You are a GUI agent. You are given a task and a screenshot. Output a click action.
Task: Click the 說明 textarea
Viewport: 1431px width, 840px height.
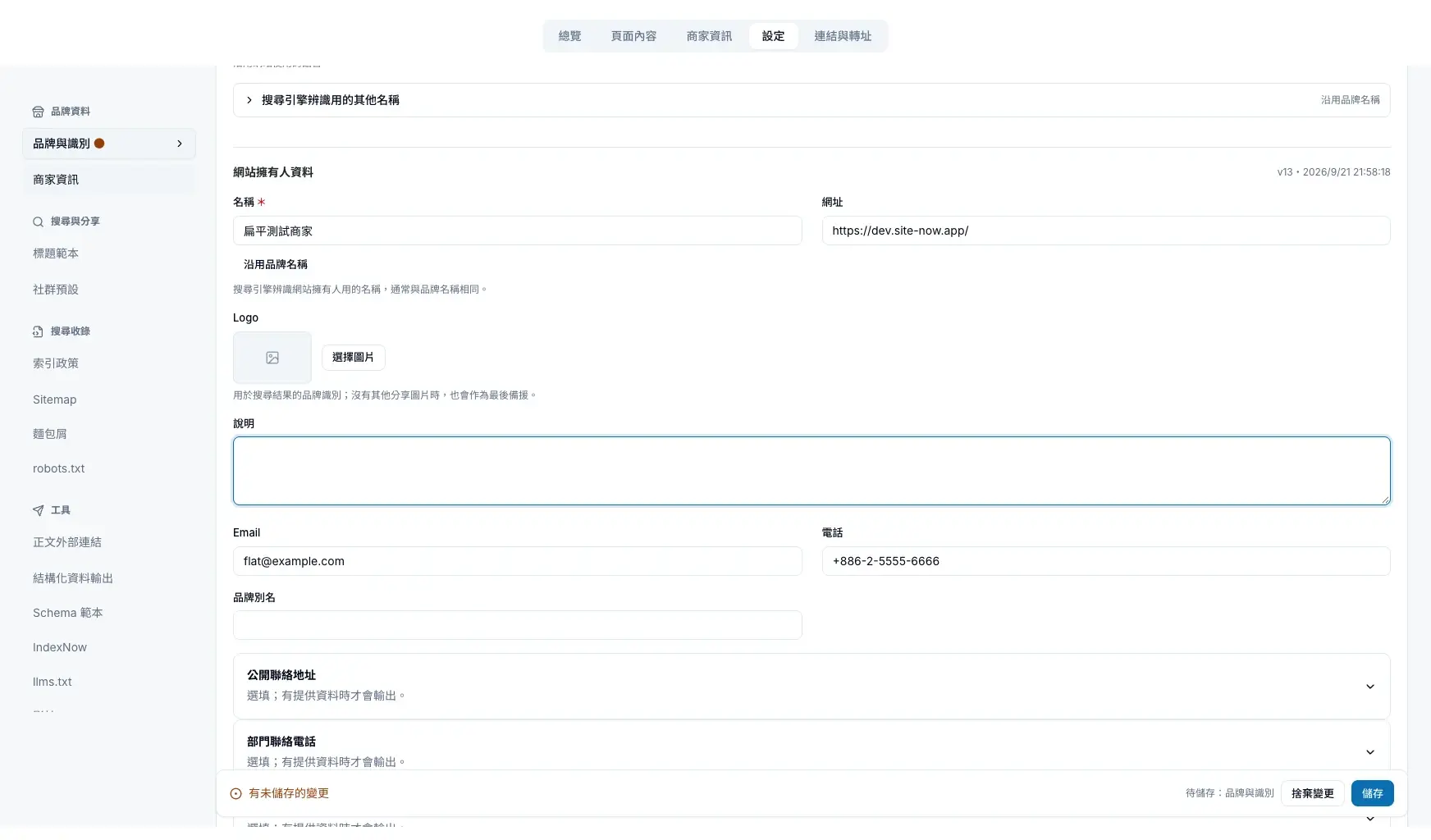pyautogui.click(x=812, y=471)
